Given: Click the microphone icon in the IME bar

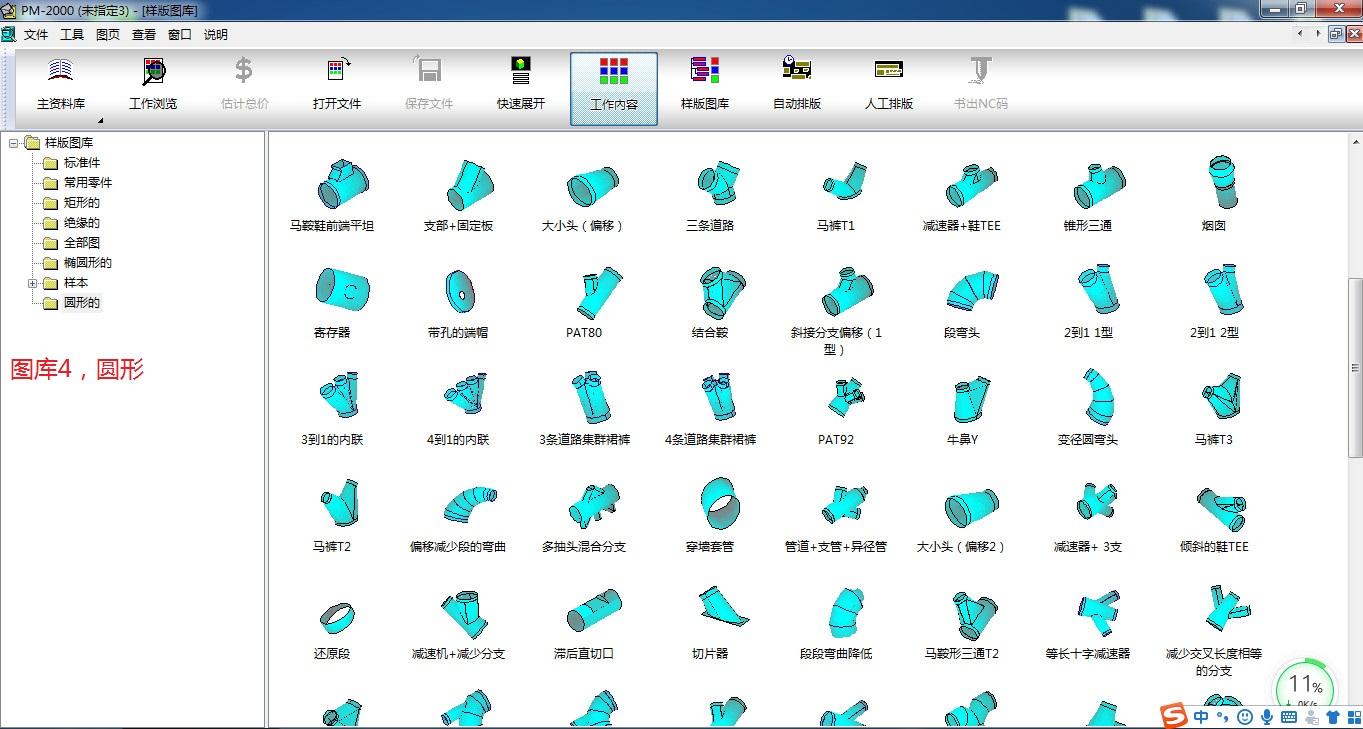Looking at the screenshot, I should point(1266,717).
